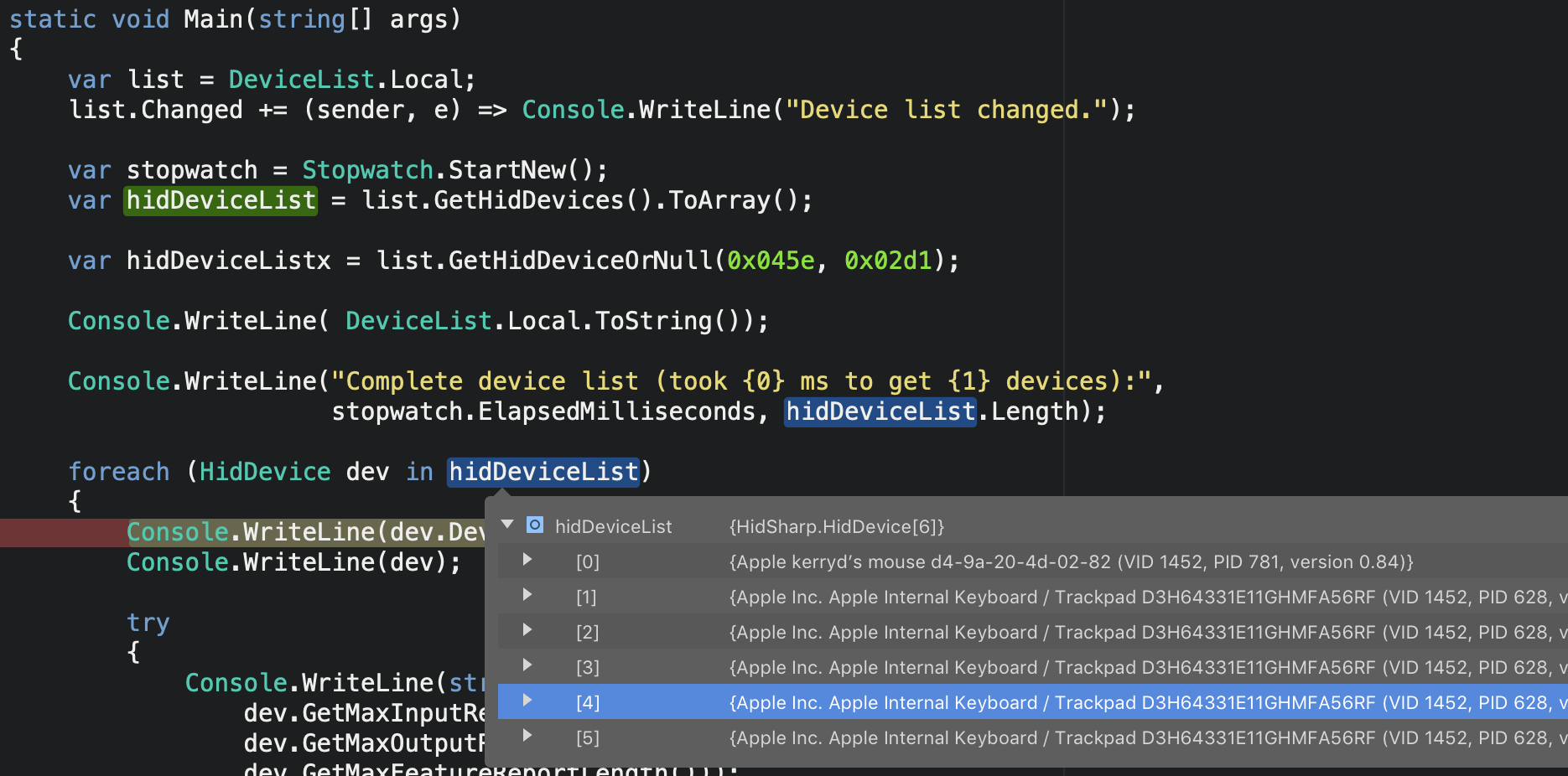Screen dimensions: 1568x776
Task: Click the hidDeviceList.Length usage
Action: 880,411
